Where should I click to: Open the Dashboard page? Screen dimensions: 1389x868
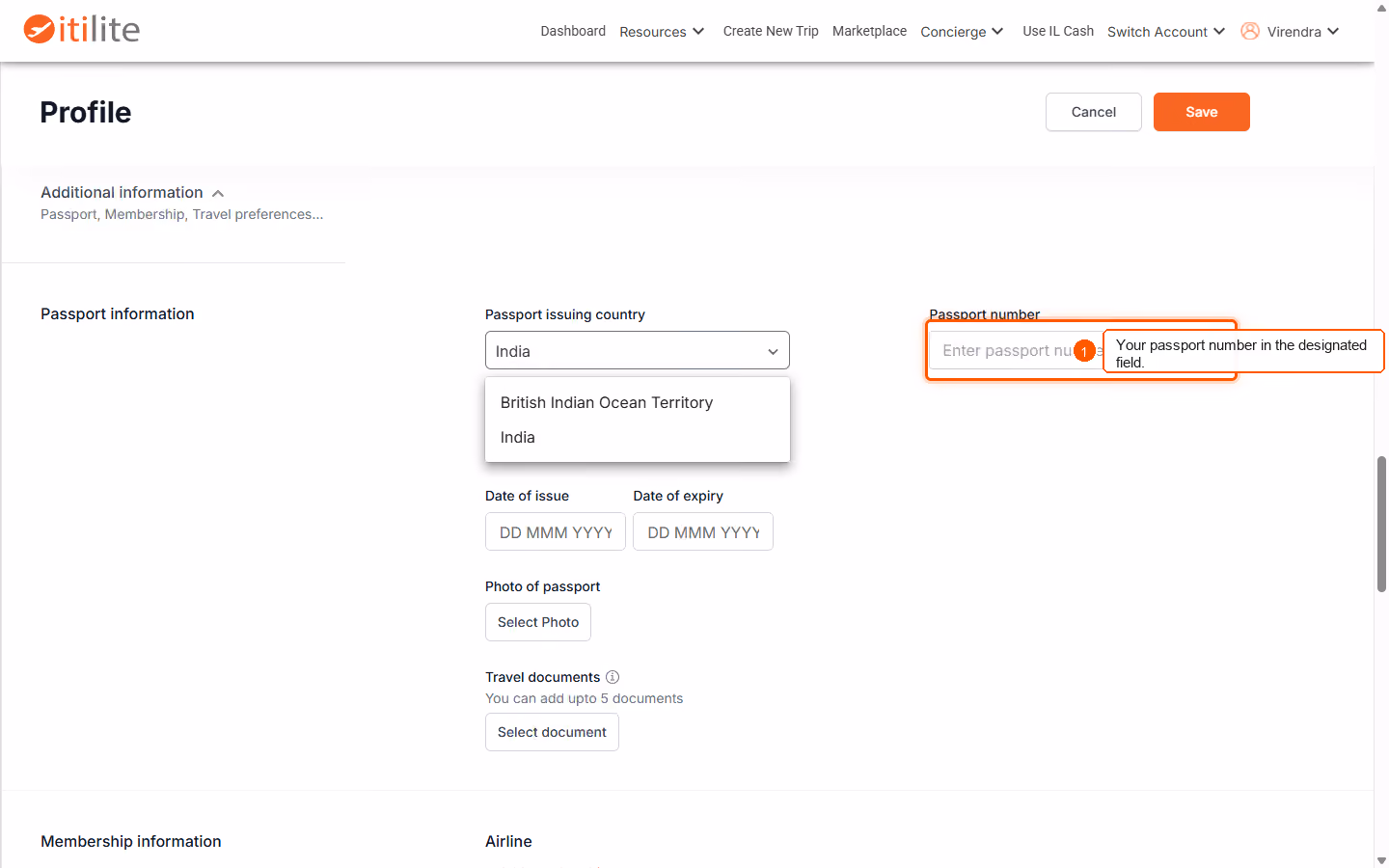tap(573, 31)
